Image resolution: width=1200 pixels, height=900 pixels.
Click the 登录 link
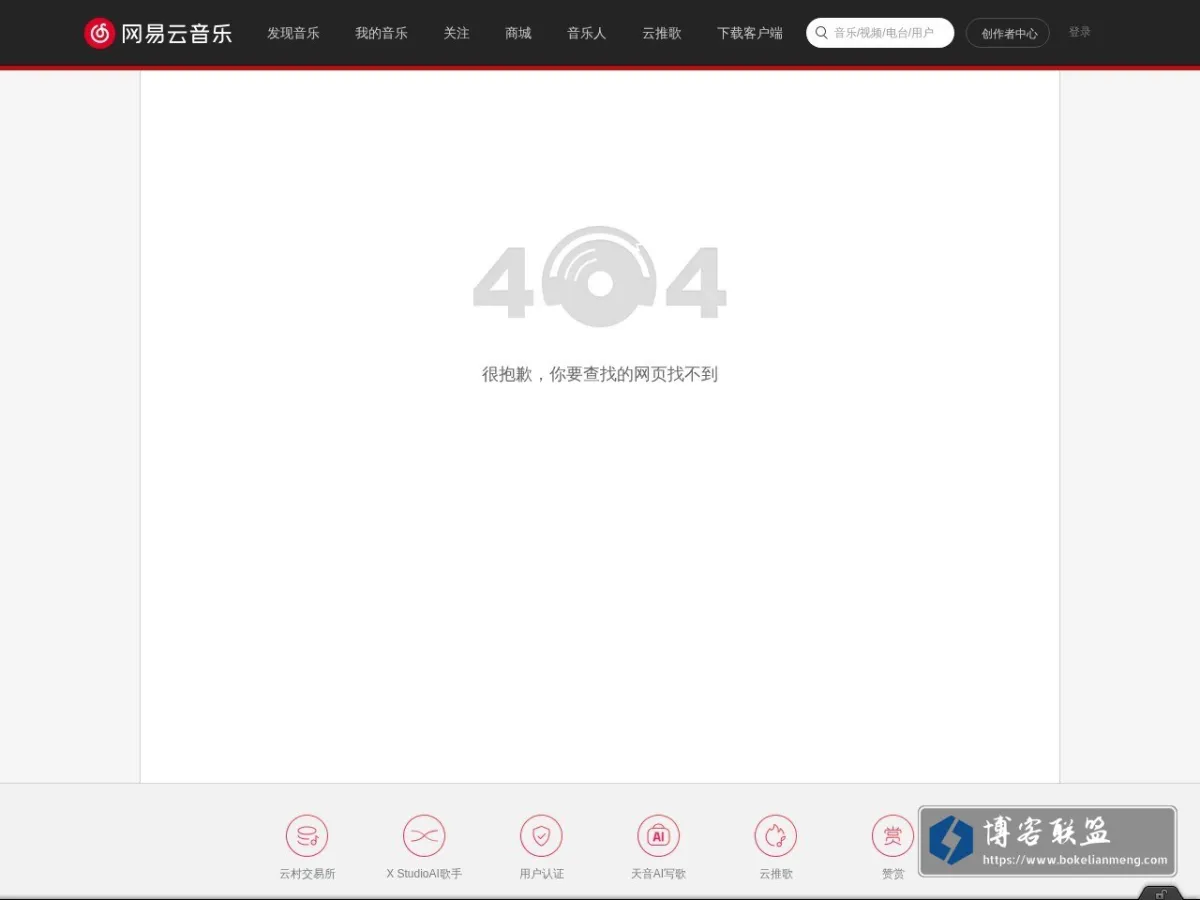[x=1080, y=32]
